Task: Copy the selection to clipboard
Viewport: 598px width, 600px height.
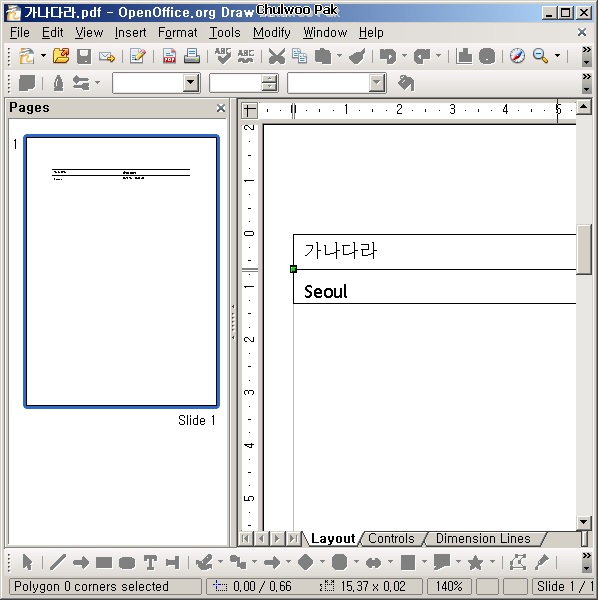Action: coord(299,56)
